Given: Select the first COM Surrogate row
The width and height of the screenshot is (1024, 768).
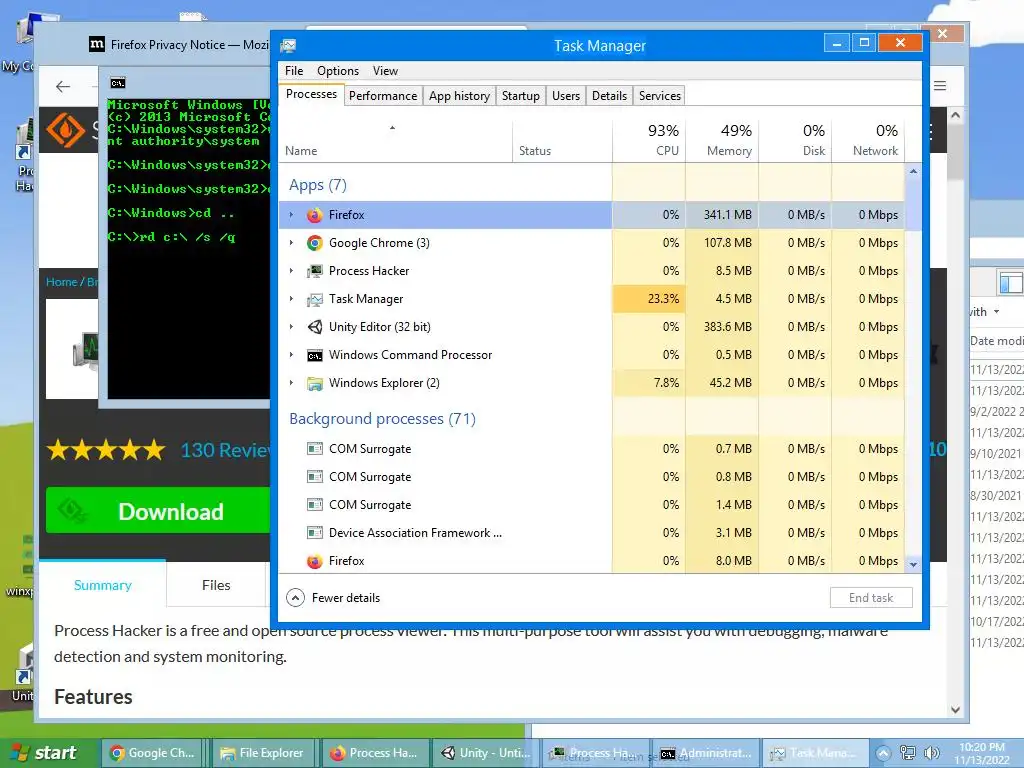Looking at the screenshot, I should click(445, 449).
